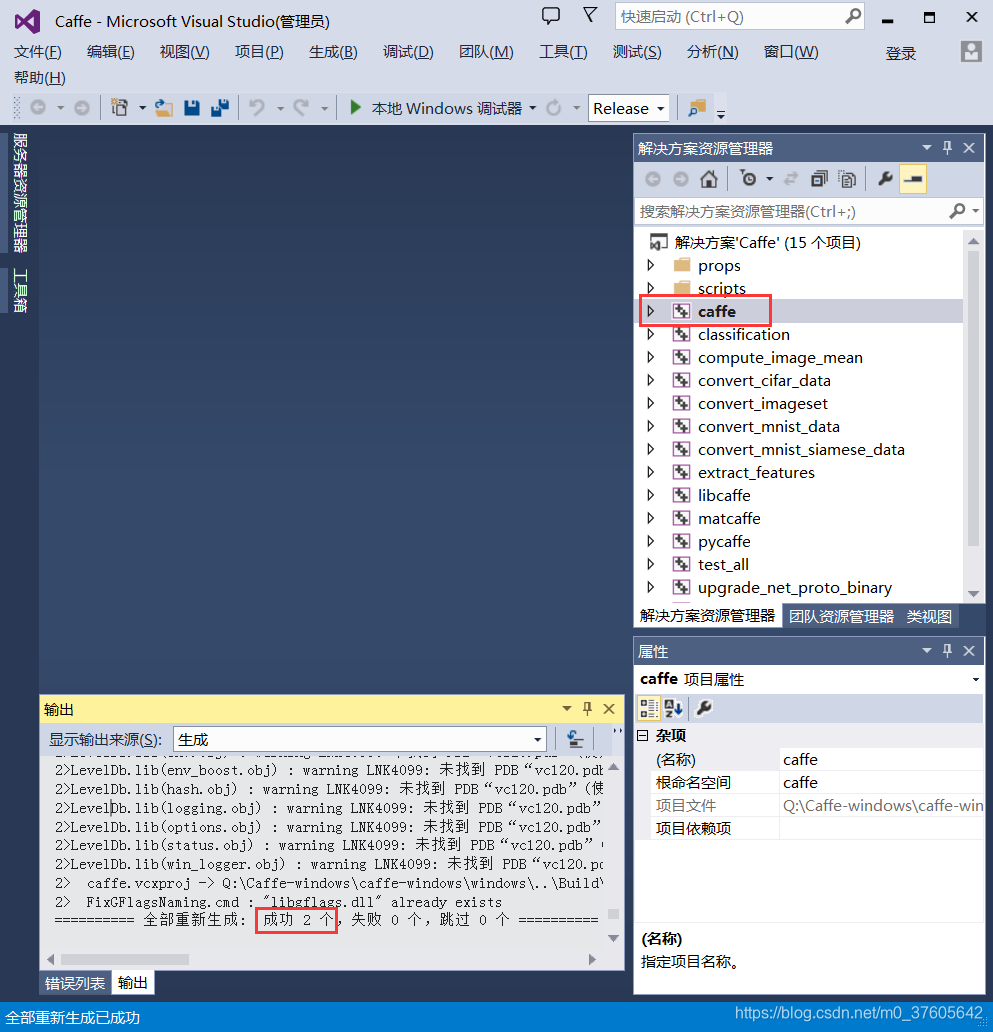
Task: Click the Solution Explorer search magnifier icon
Action: 957,211
